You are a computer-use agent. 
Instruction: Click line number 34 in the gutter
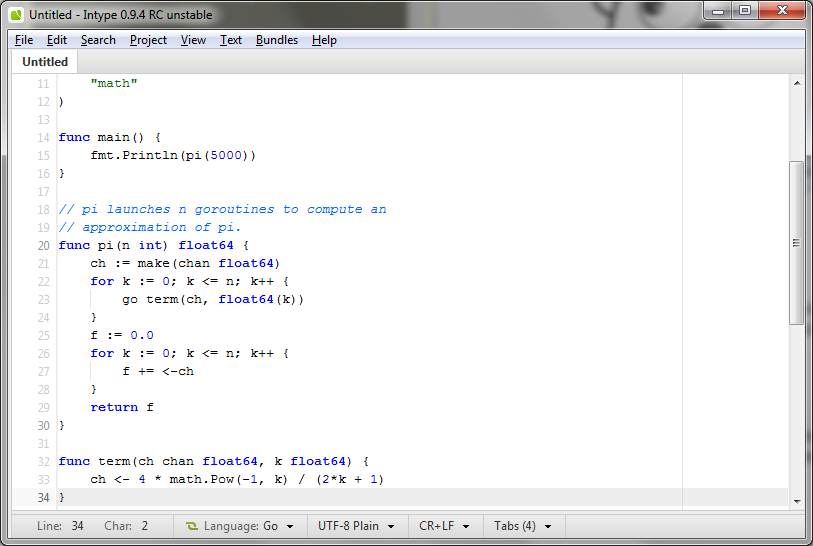[43, 497]
